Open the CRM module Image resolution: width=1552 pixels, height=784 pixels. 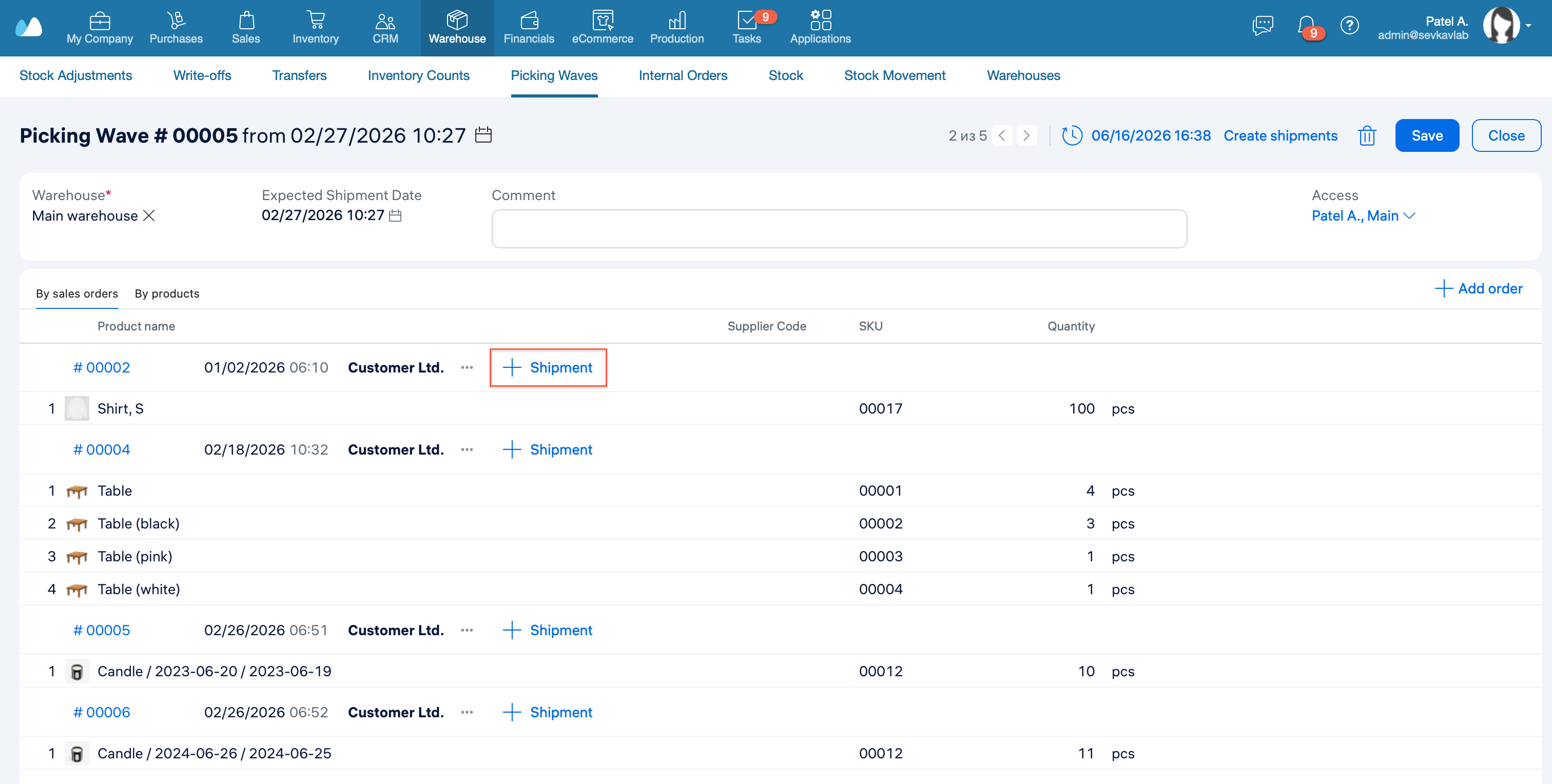(385, 28)
